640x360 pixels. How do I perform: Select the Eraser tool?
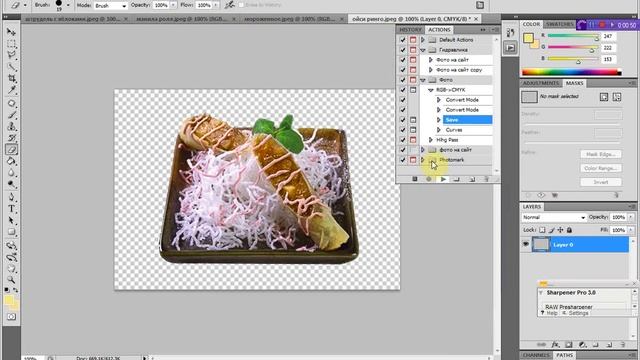[x=11, y=150]
